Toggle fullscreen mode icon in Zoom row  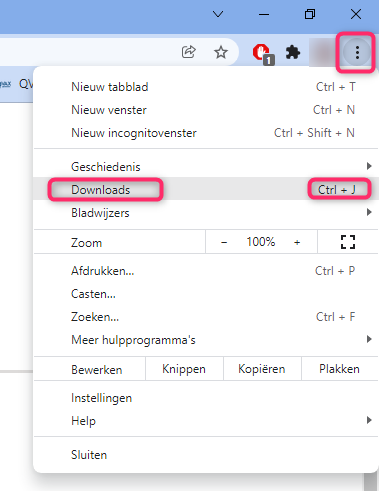pyautogui.click(x=348, y=242)
